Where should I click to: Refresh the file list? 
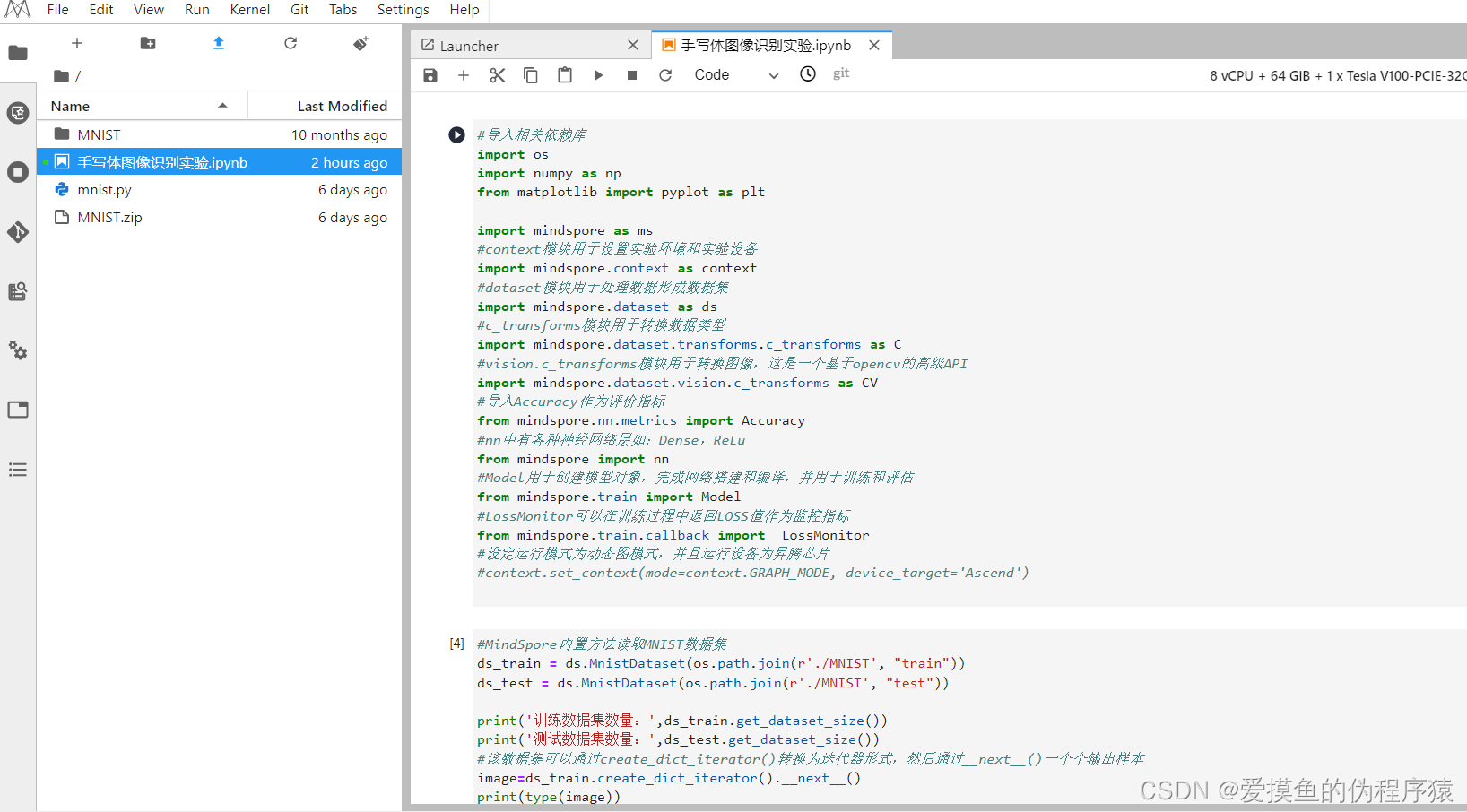[x=291, y=43]
